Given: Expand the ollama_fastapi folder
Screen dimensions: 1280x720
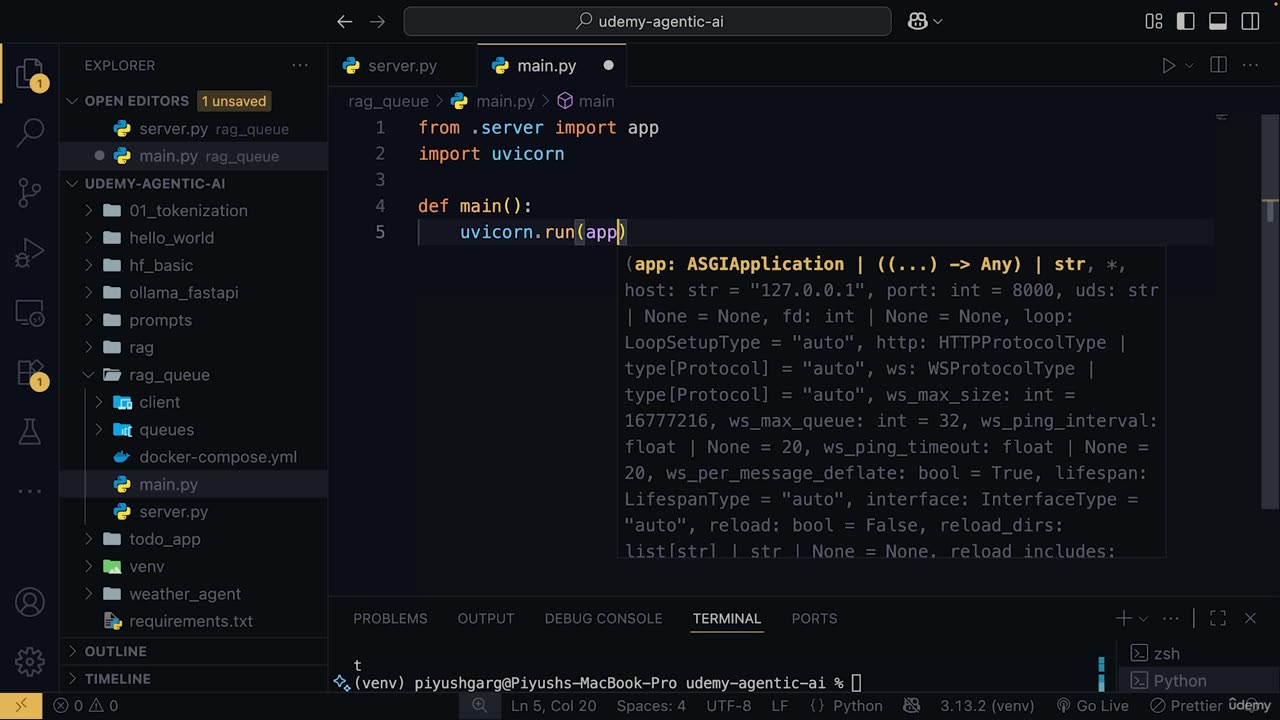Looking at the screenshot, I should click(x=184, y=293).
